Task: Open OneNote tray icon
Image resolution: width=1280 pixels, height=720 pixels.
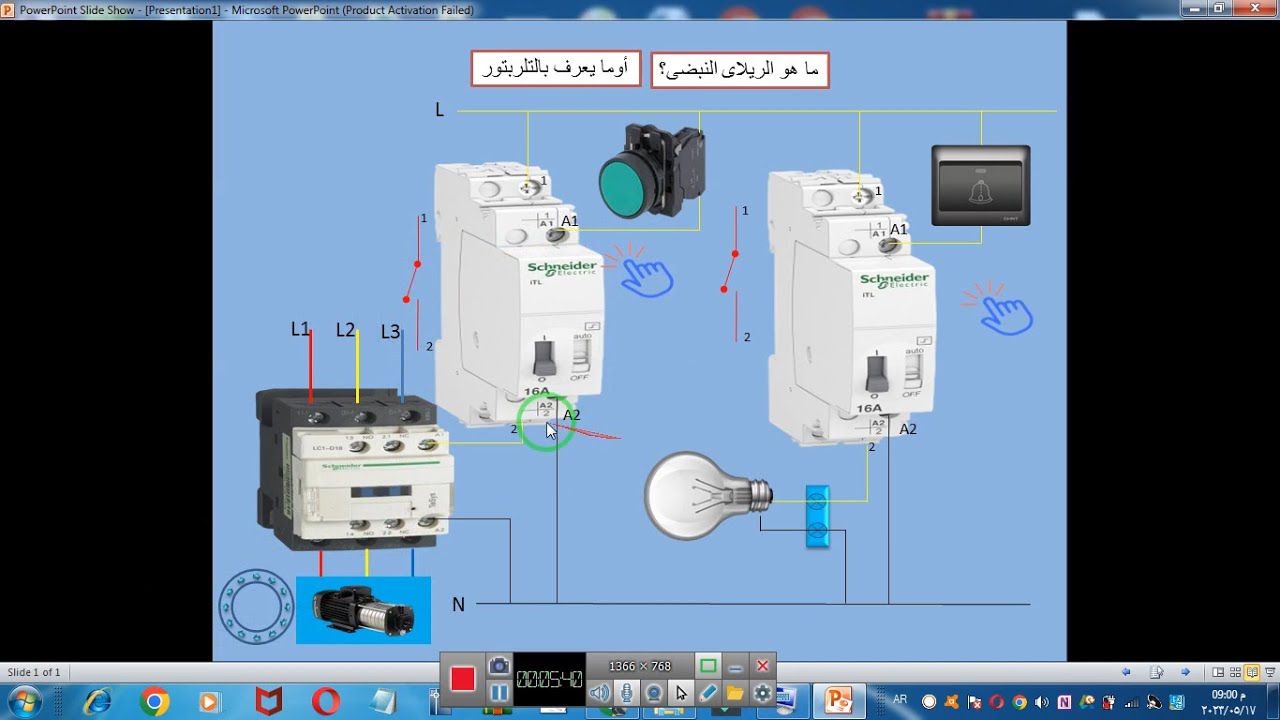Action: (x=1064, y=702)
